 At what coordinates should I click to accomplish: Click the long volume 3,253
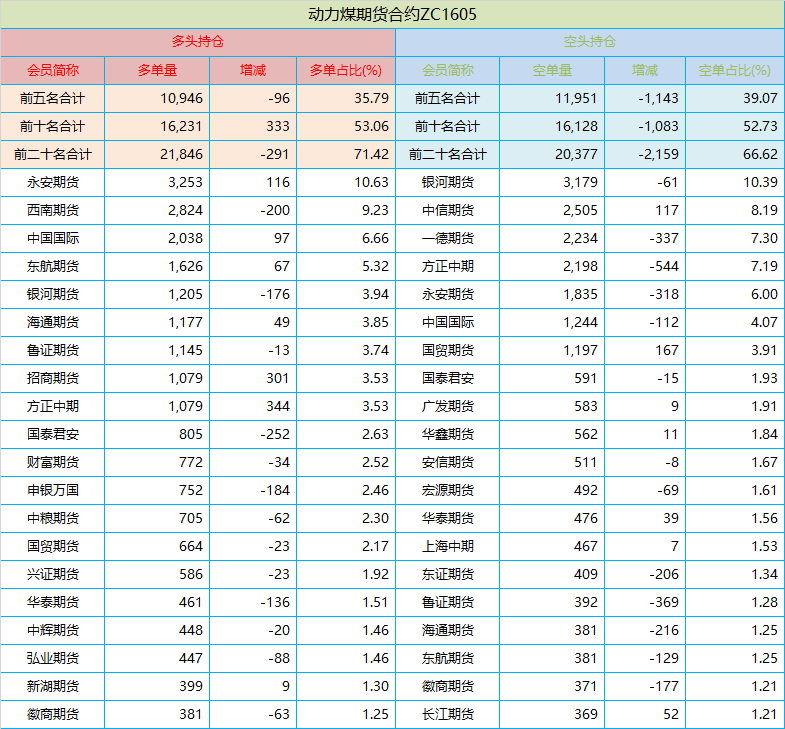pos(185,182)
